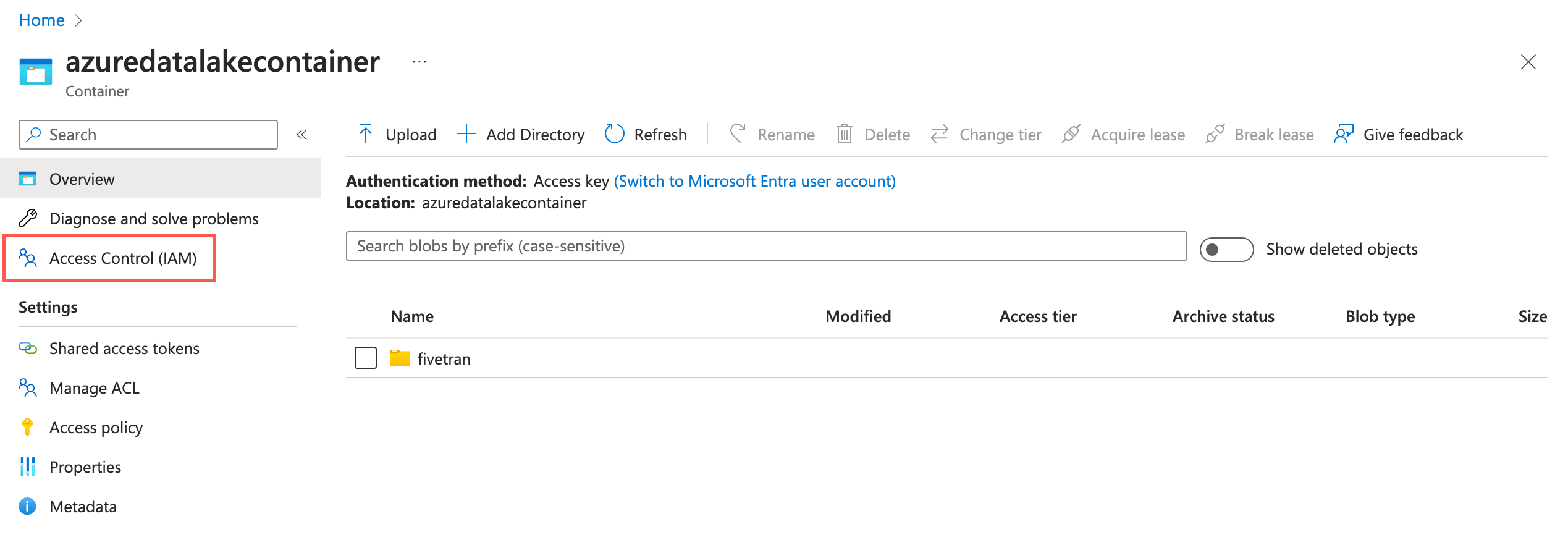Click the Add Directory button label
Image resolution: width=1568 pixels, height=545 pixels.
pos(535,135)
